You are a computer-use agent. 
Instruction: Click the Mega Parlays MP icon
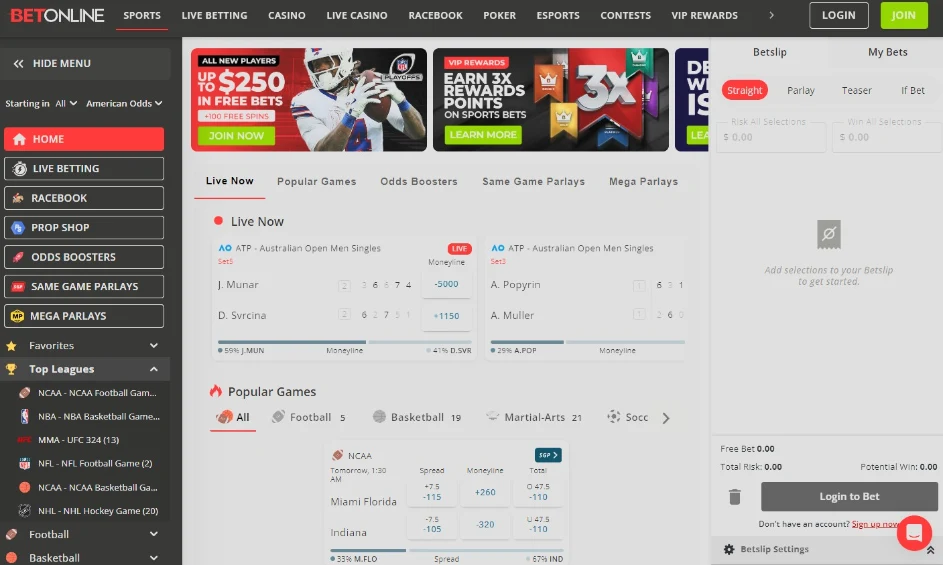pyautogui.click(x=17, y=316)
